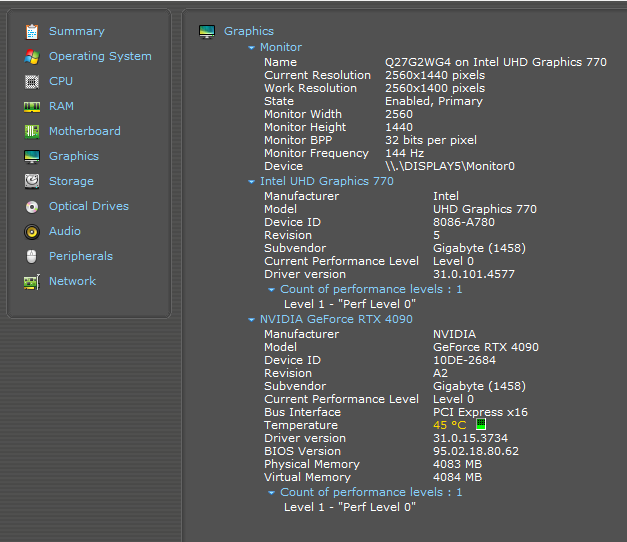Click the 144 Hz frequency value

click(x=404, y=153)
